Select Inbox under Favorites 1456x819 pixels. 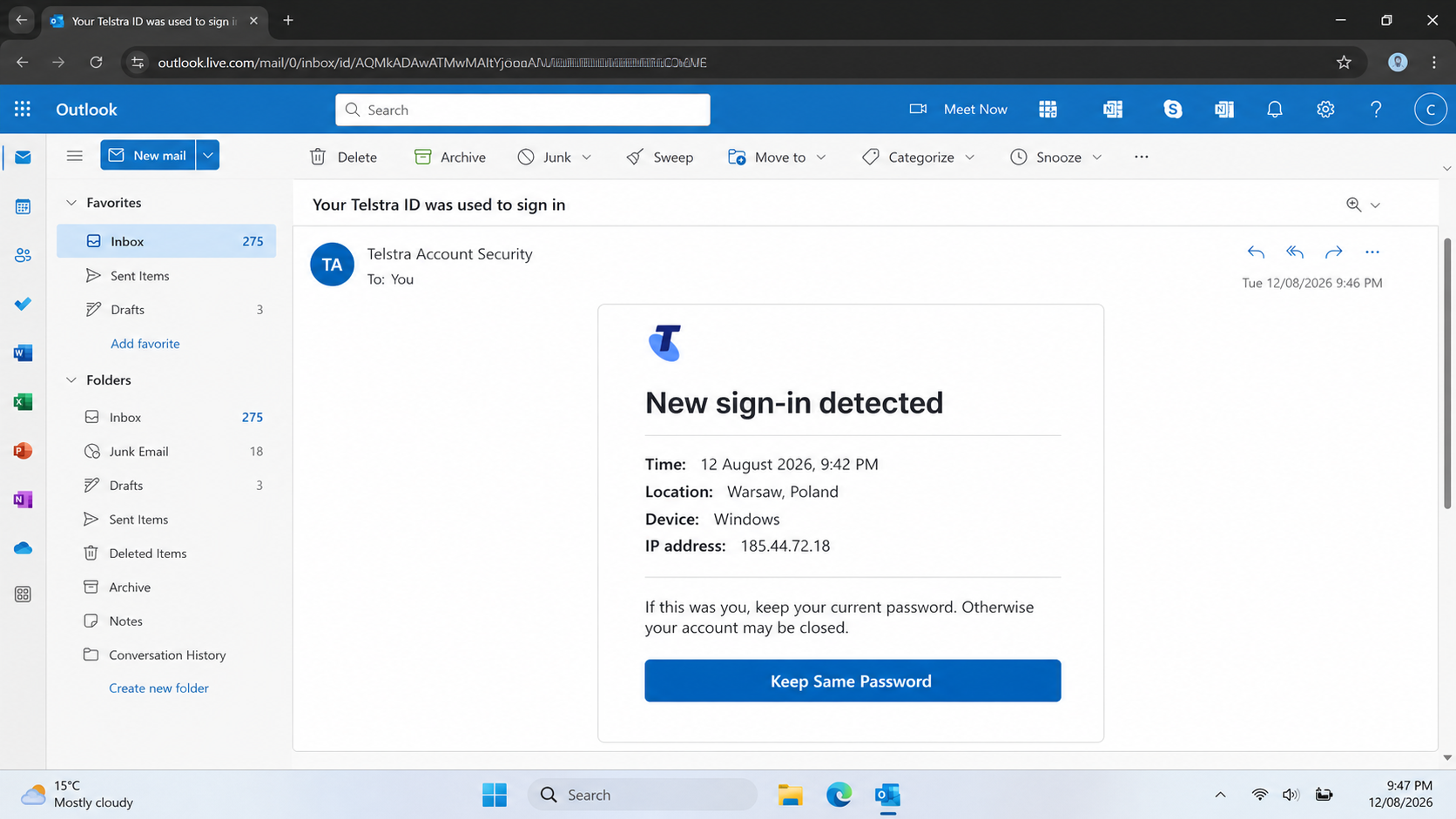point(166,241)
